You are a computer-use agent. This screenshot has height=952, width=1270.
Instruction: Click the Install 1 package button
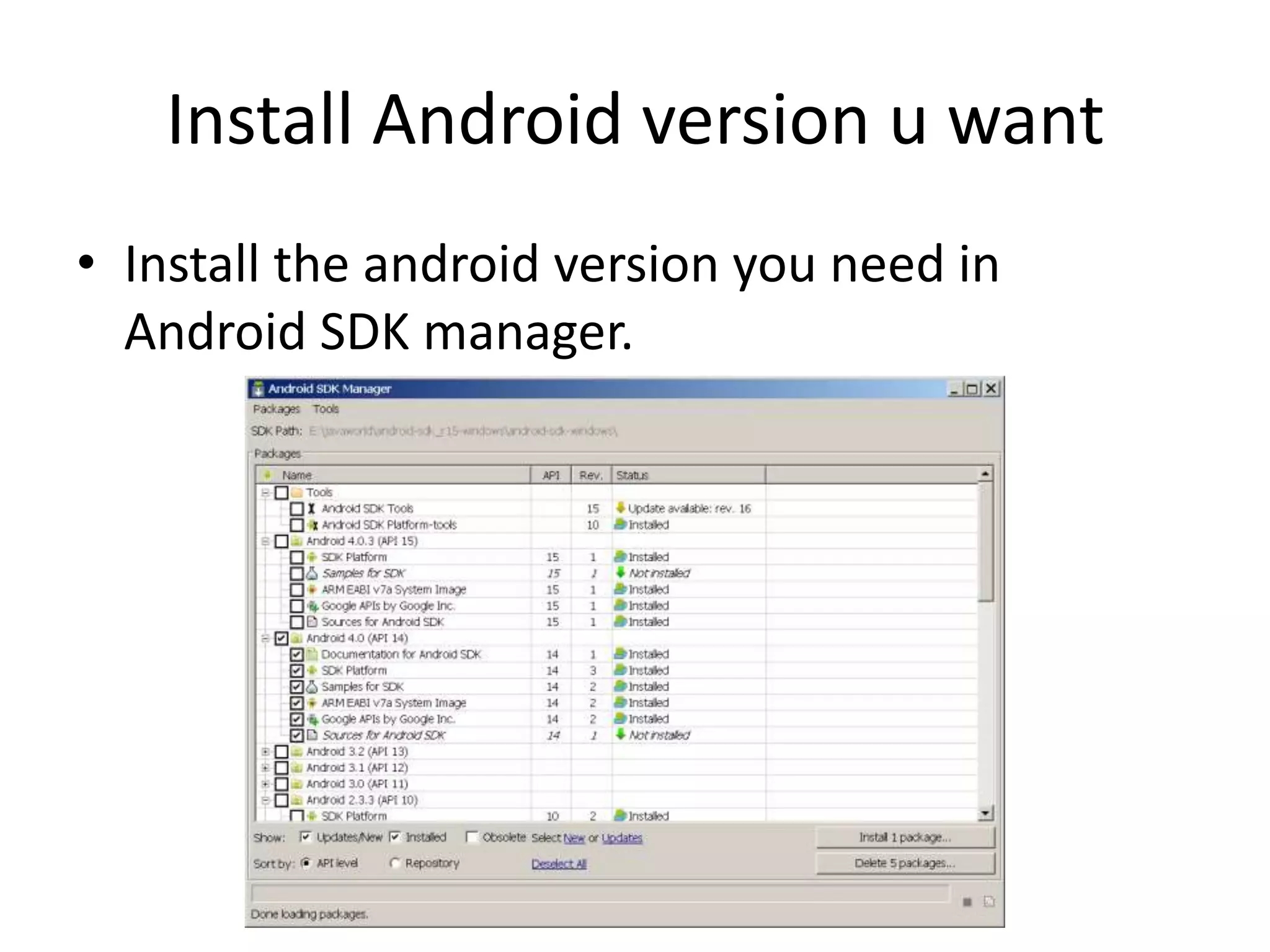pos(905,837)
